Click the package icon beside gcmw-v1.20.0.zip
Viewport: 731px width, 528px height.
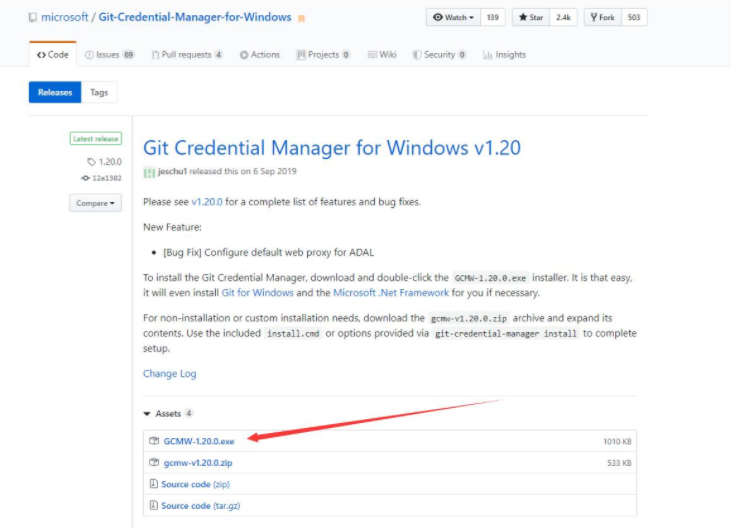[154, 462]
